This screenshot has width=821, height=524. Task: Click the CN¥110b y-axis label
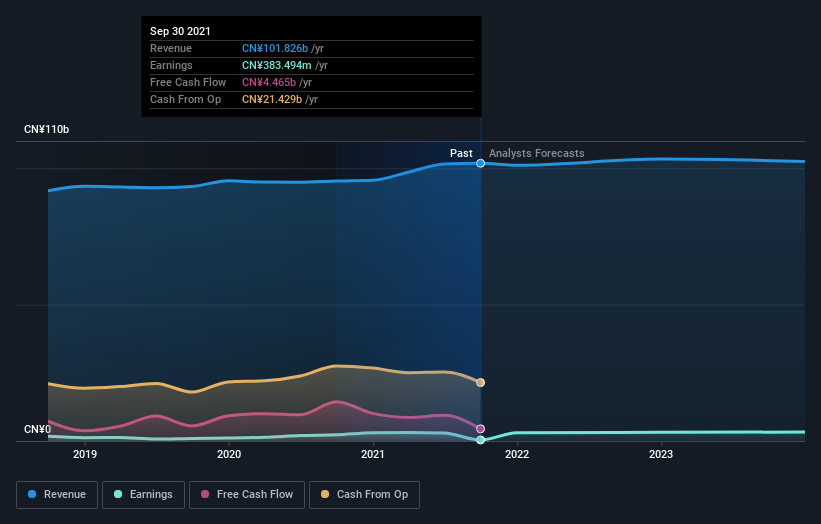click(x=47, y=129)
